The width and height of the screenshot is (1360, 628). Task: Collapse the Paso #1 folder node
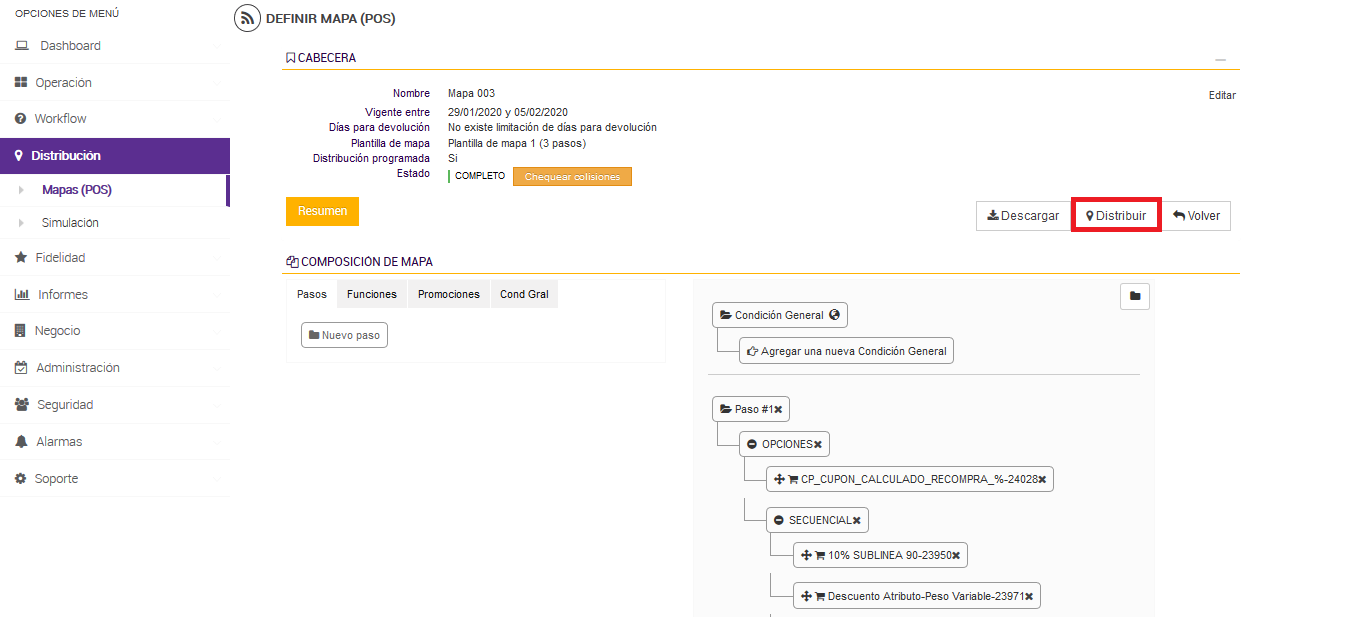point(725,410)
